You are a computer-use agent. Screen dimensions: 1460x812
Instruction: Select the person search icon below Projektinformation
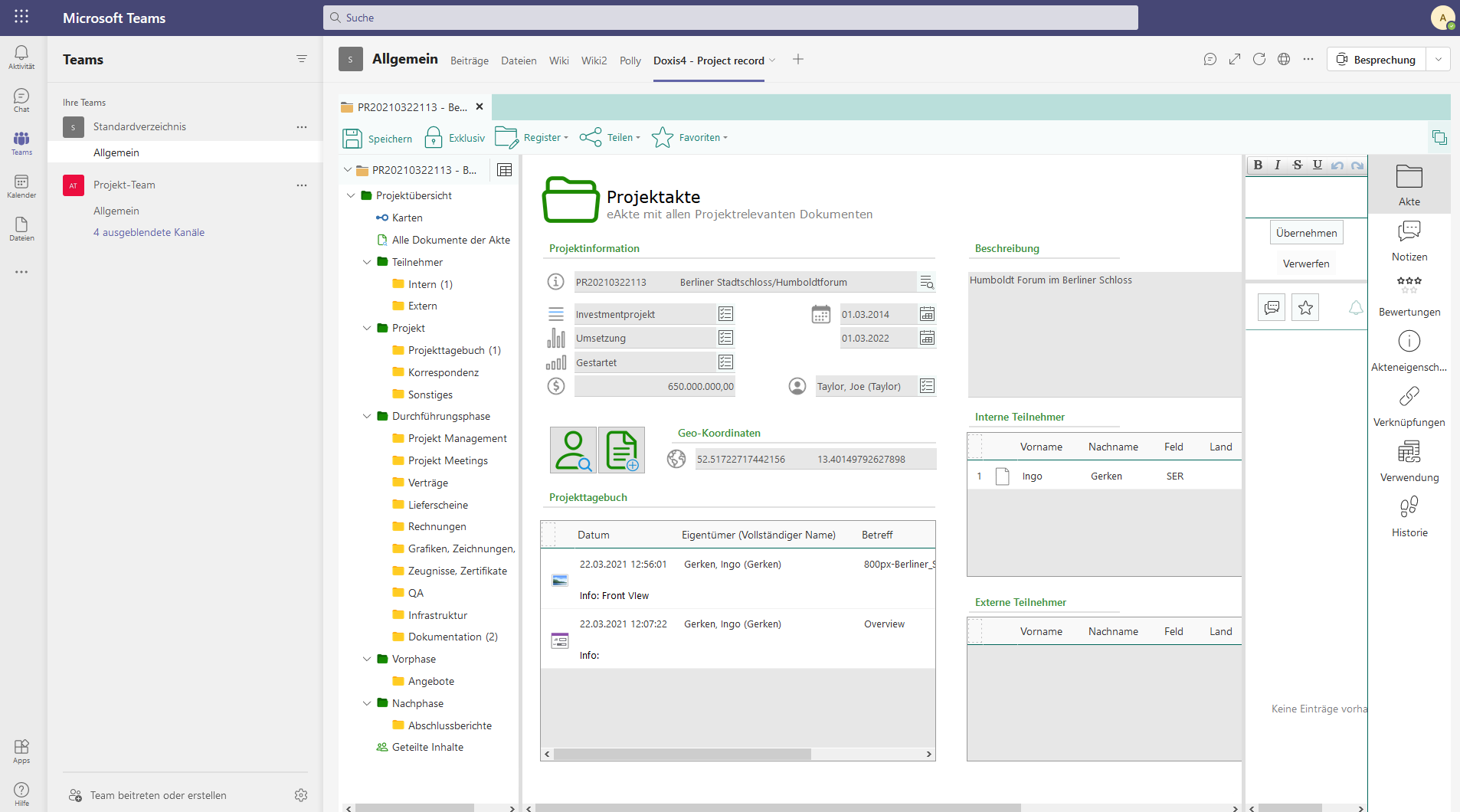(572, 450)
